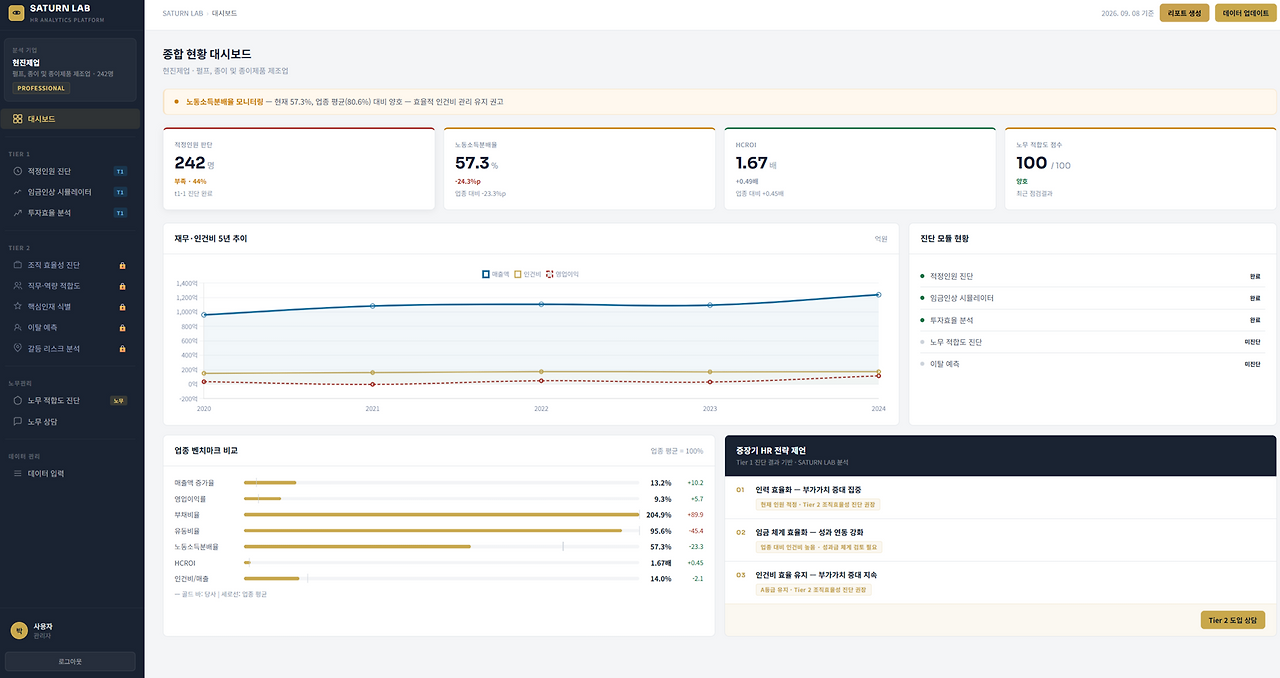Screen dimensions: 1280x678
Task: Click the 노무 적합도 진단 row in 진단 모듈 현황
Action: coord(1090,342)
